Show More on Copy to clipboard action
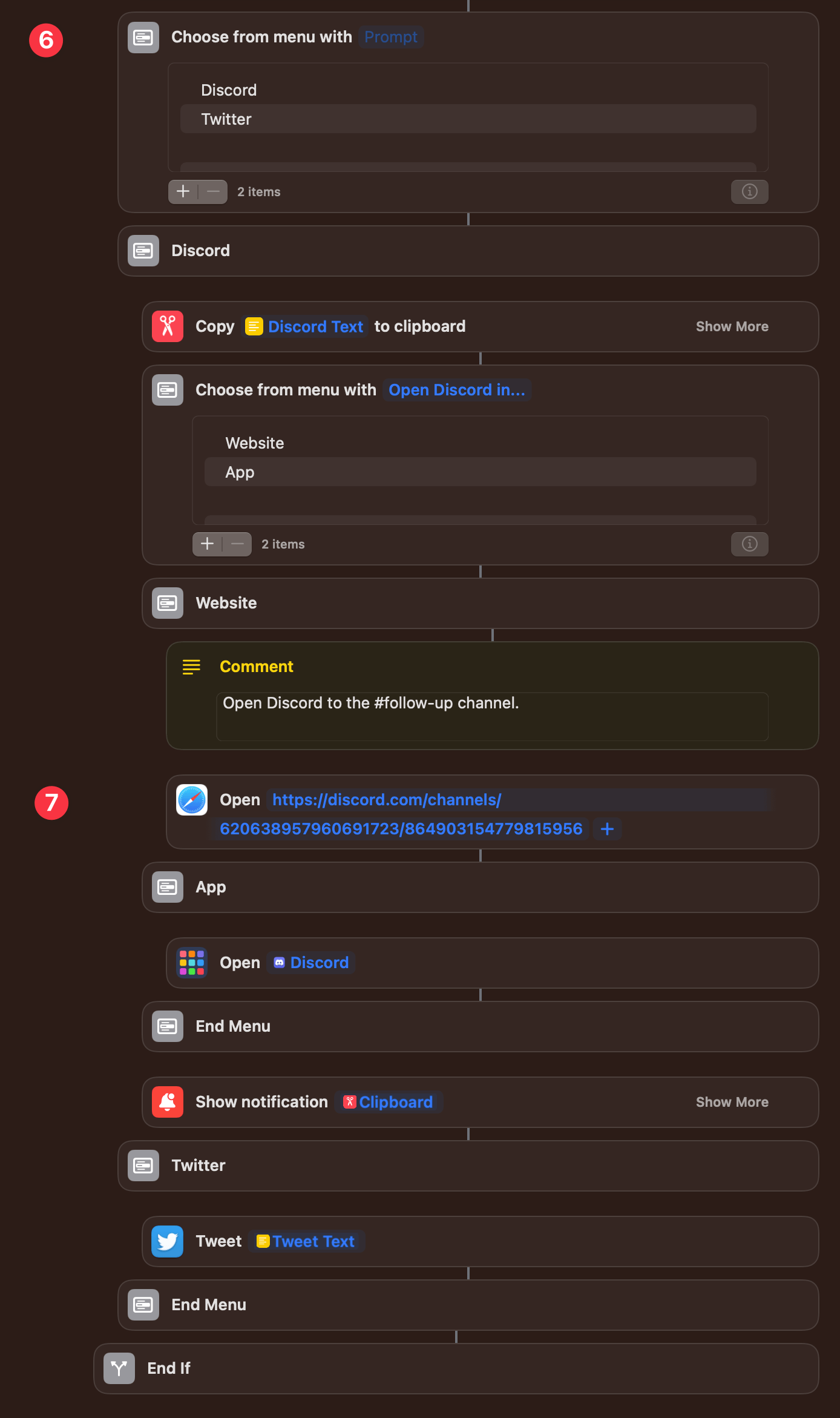Image resolution: width=840 pixels, height=1418 pixels. click(732, 326)
